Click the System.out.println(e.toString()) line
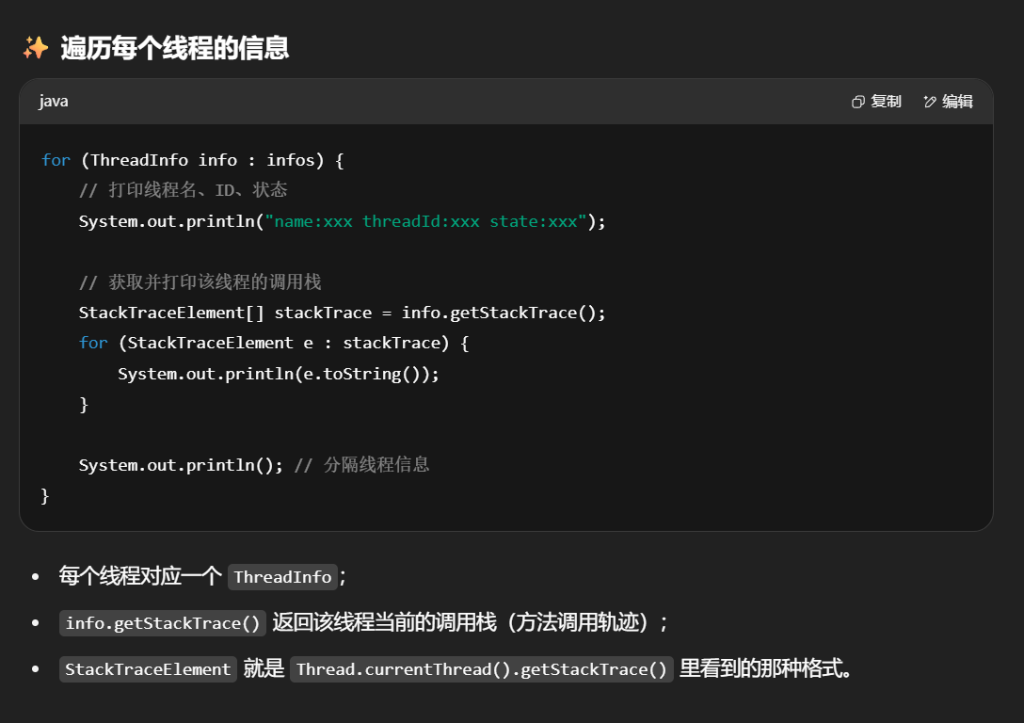The width and height of the screenshot is (1024, 723). [x=278, y=373]
